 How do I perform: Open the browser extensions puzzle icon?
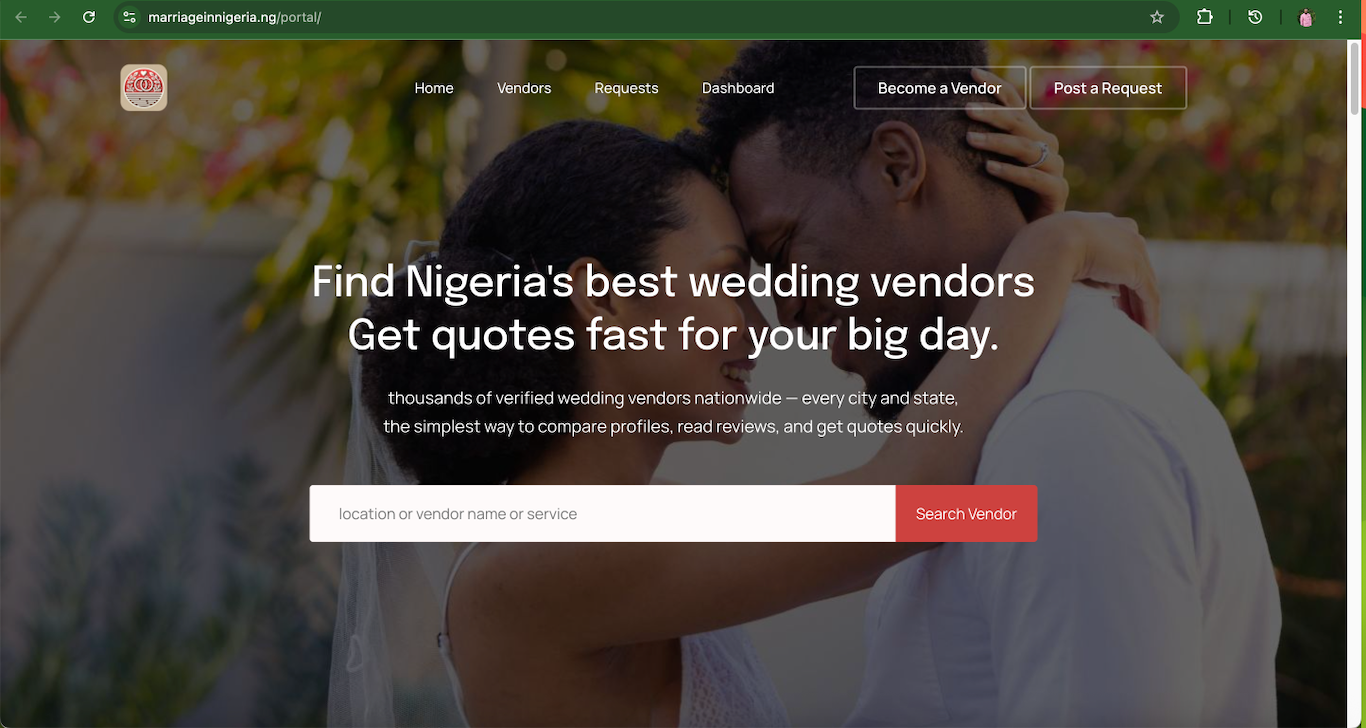coord(1205,17)
